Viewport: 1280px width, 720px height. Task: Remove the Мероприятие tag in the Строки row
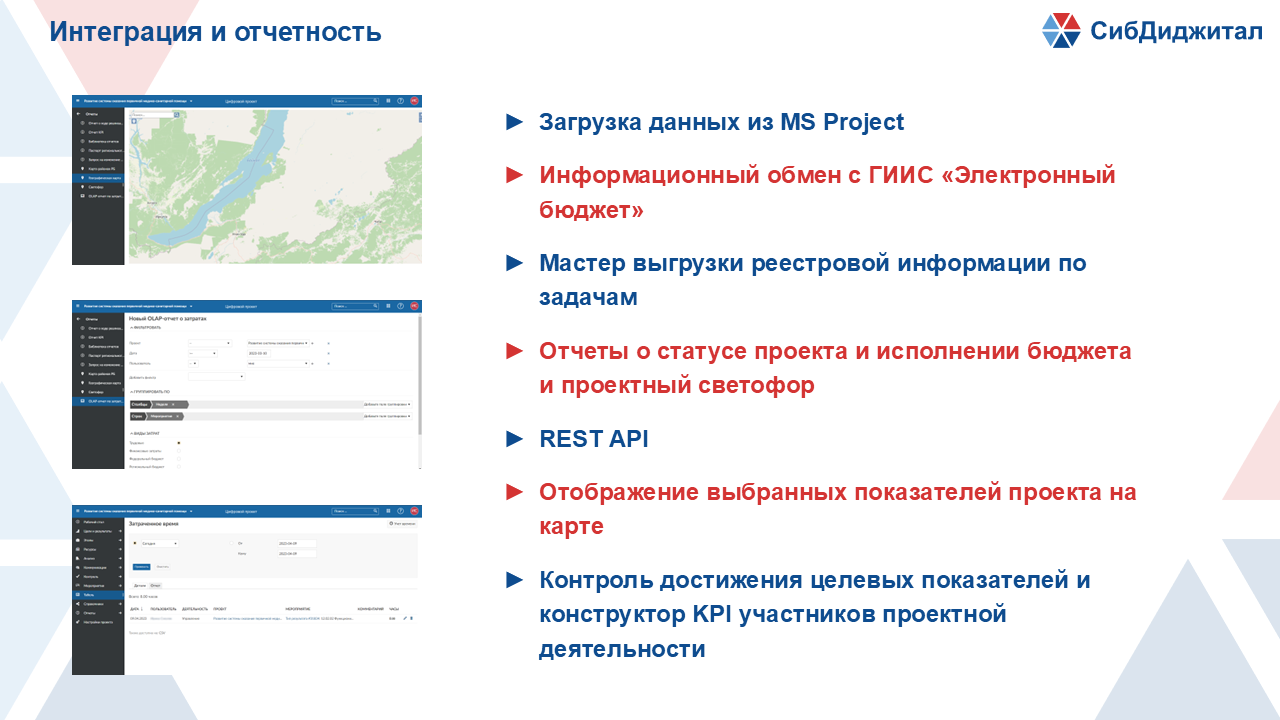(x=177, y=416)
